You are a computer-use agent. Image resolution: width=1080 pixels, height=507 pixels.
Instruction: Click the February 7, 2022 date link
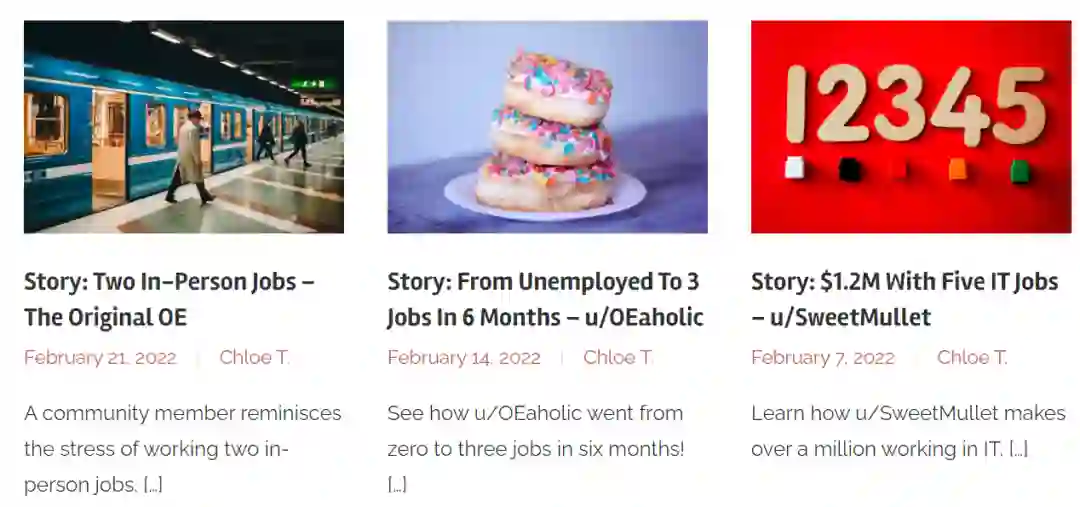point(823,358)
